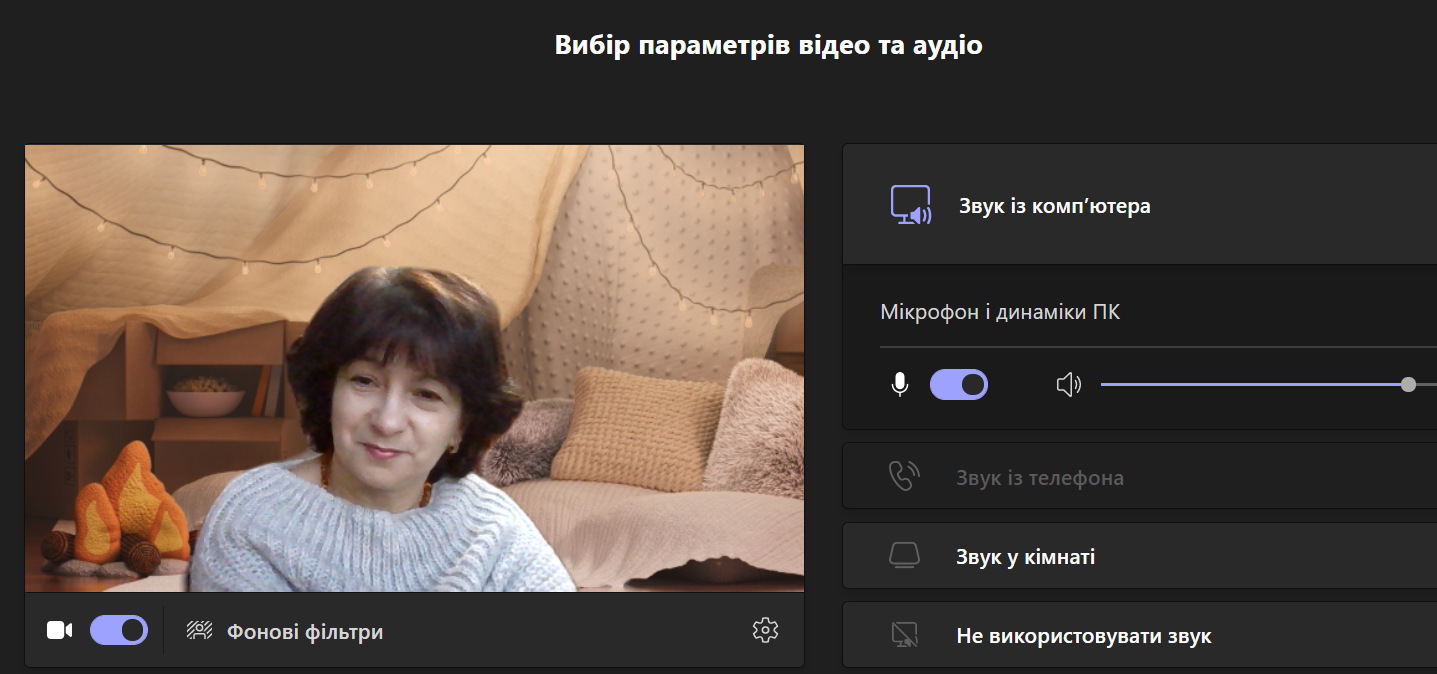Choose Не використовувати звук option

click(x=1083, y=636)
